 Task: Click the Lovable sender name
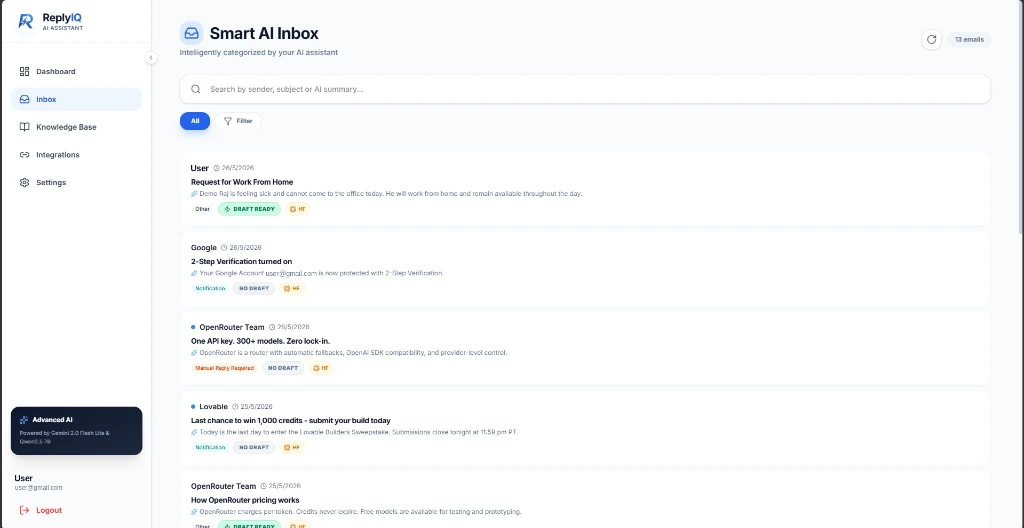214,406
